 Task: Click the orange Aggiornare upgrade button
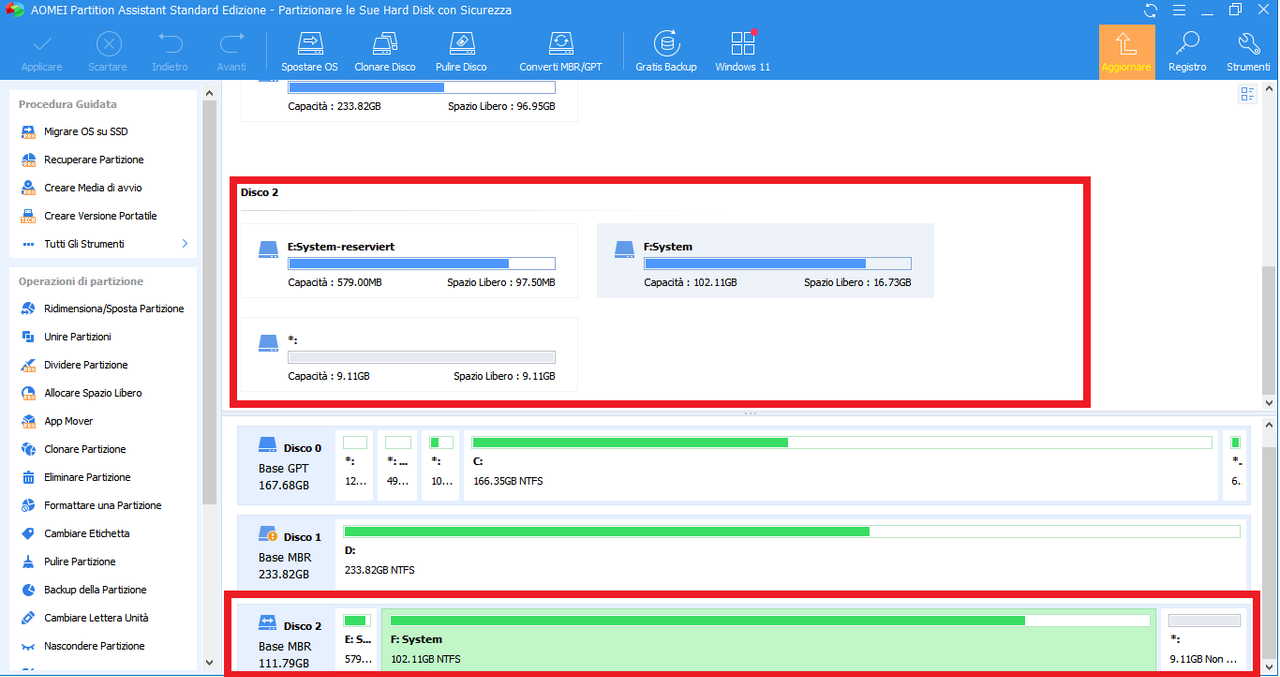tap(1126, 52)
